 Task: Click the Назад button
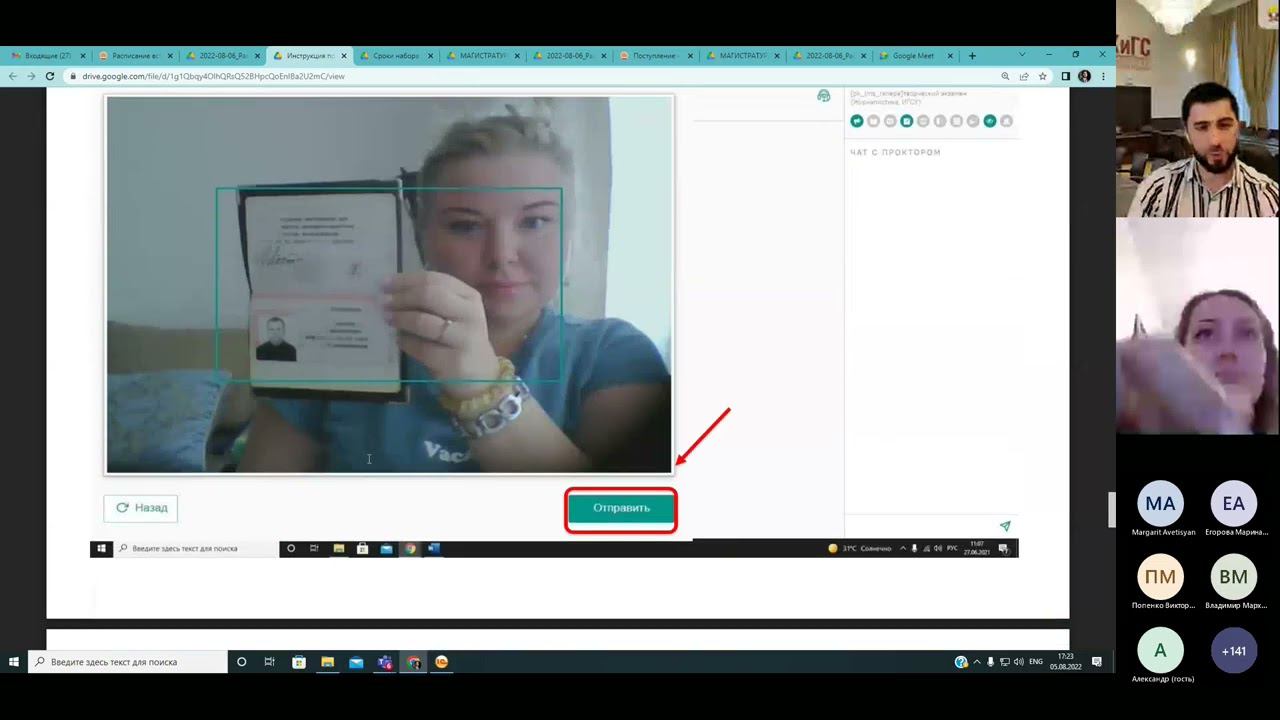(x=141, y=508)
